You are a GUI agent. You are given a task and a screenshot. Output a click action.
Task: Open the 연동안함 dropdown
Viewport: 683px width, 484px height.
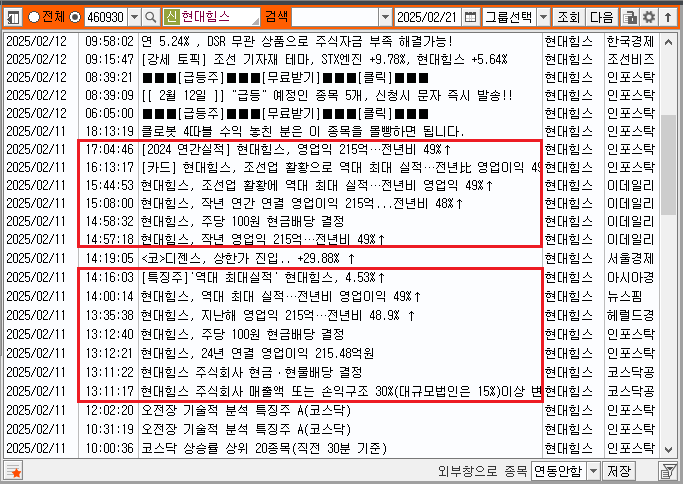(x=565, y=471)
